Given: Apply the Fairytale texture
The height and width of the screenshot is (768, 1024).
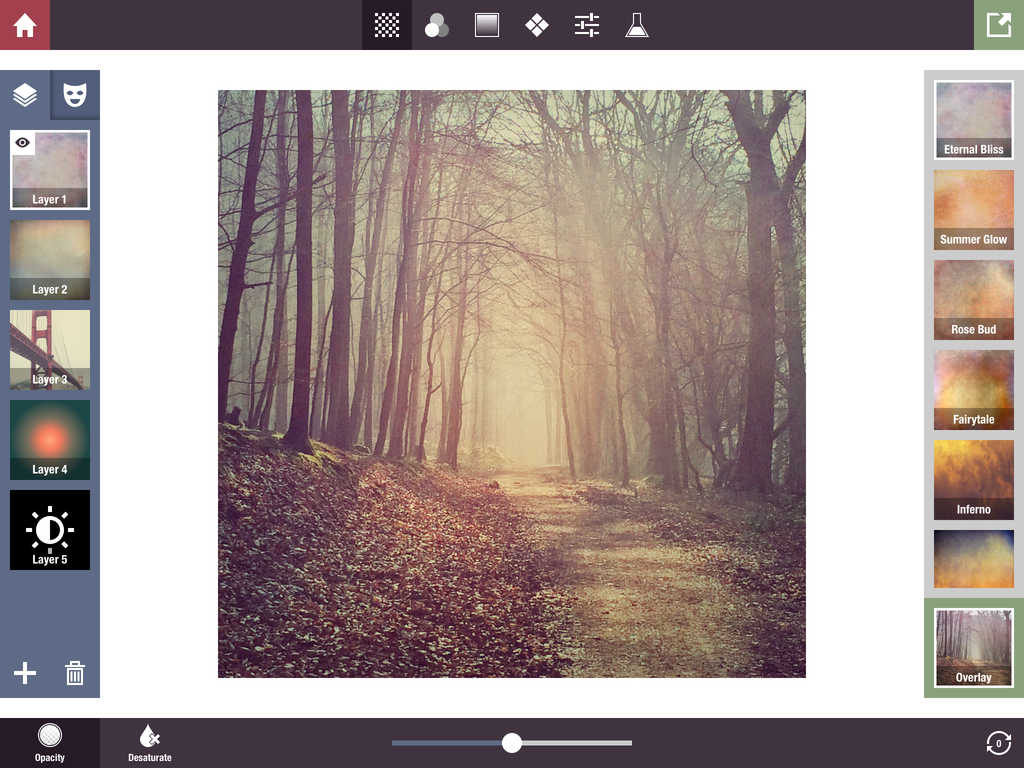Looking at the screenshot, I should 974,390.
